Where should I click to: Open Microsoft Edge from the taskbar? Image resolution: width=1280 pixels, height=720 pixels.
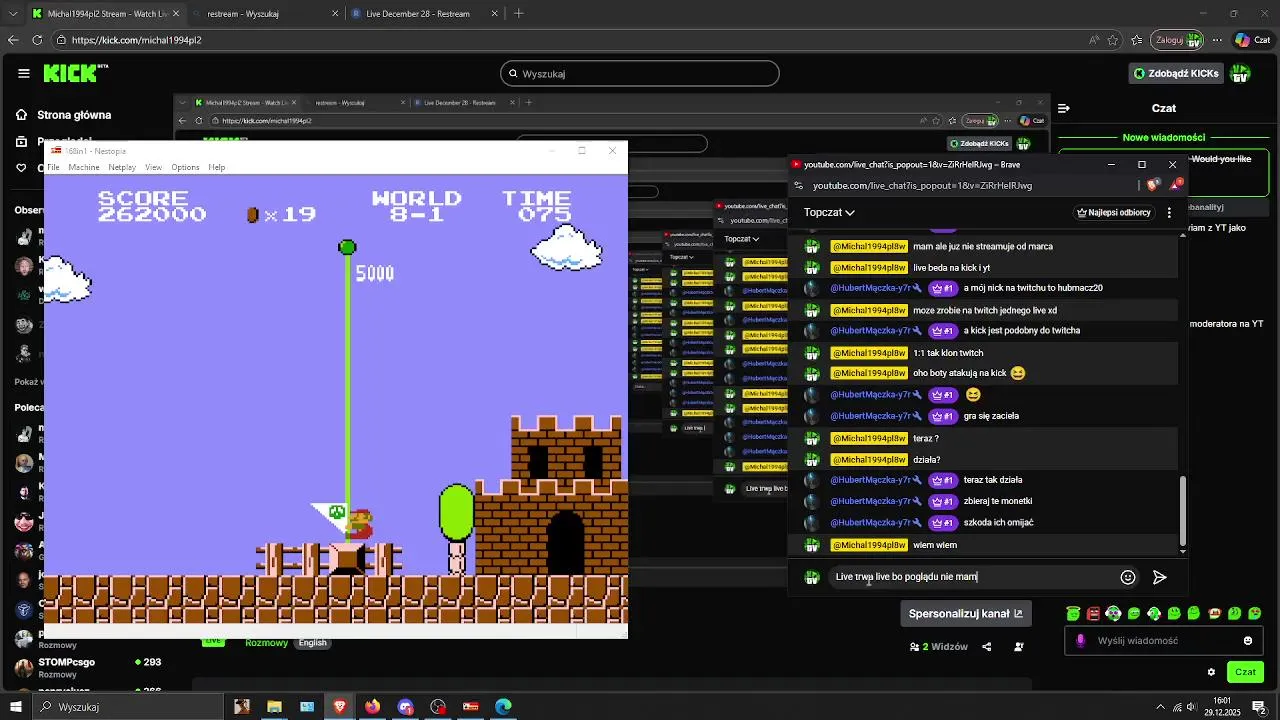click(504, 707)
